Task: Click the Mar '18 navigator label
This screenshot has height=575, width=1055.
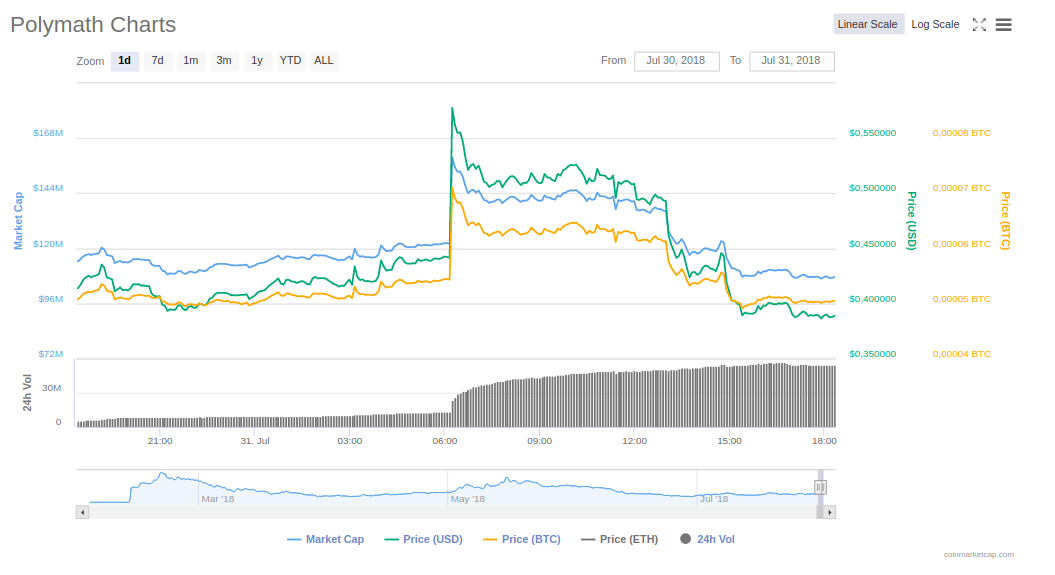Action: pyautogui.click(x=217, y=499)
